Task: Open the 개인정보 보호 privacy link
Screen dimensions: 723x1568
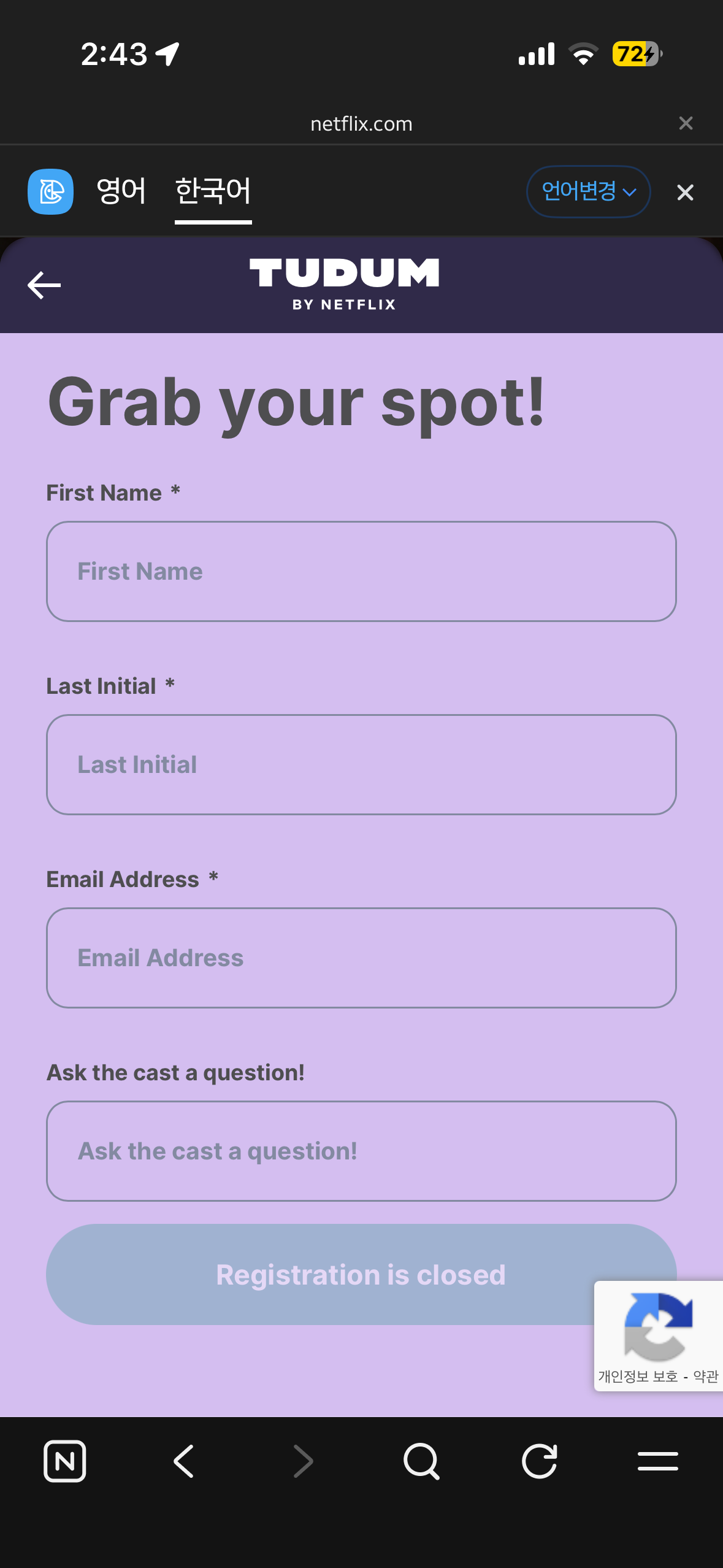Action: (x=638, y=1377)
